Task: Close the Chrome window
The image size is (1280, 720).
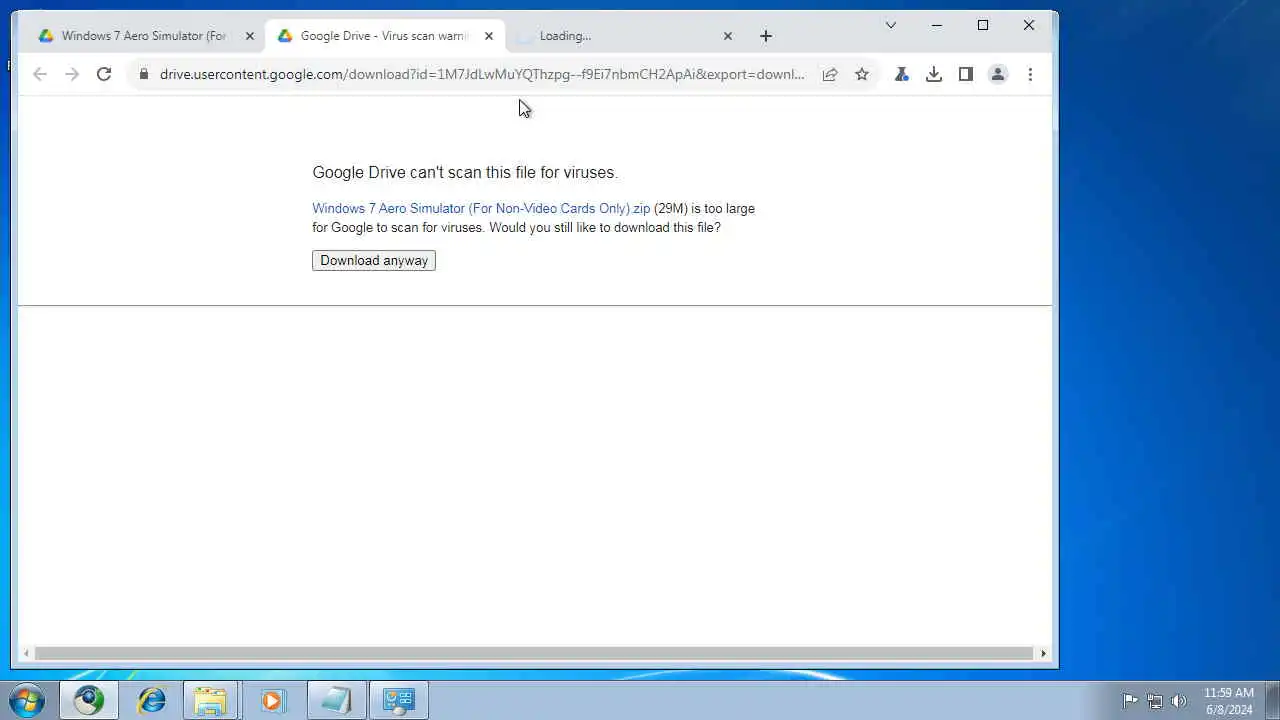Action: [1029, 25]
